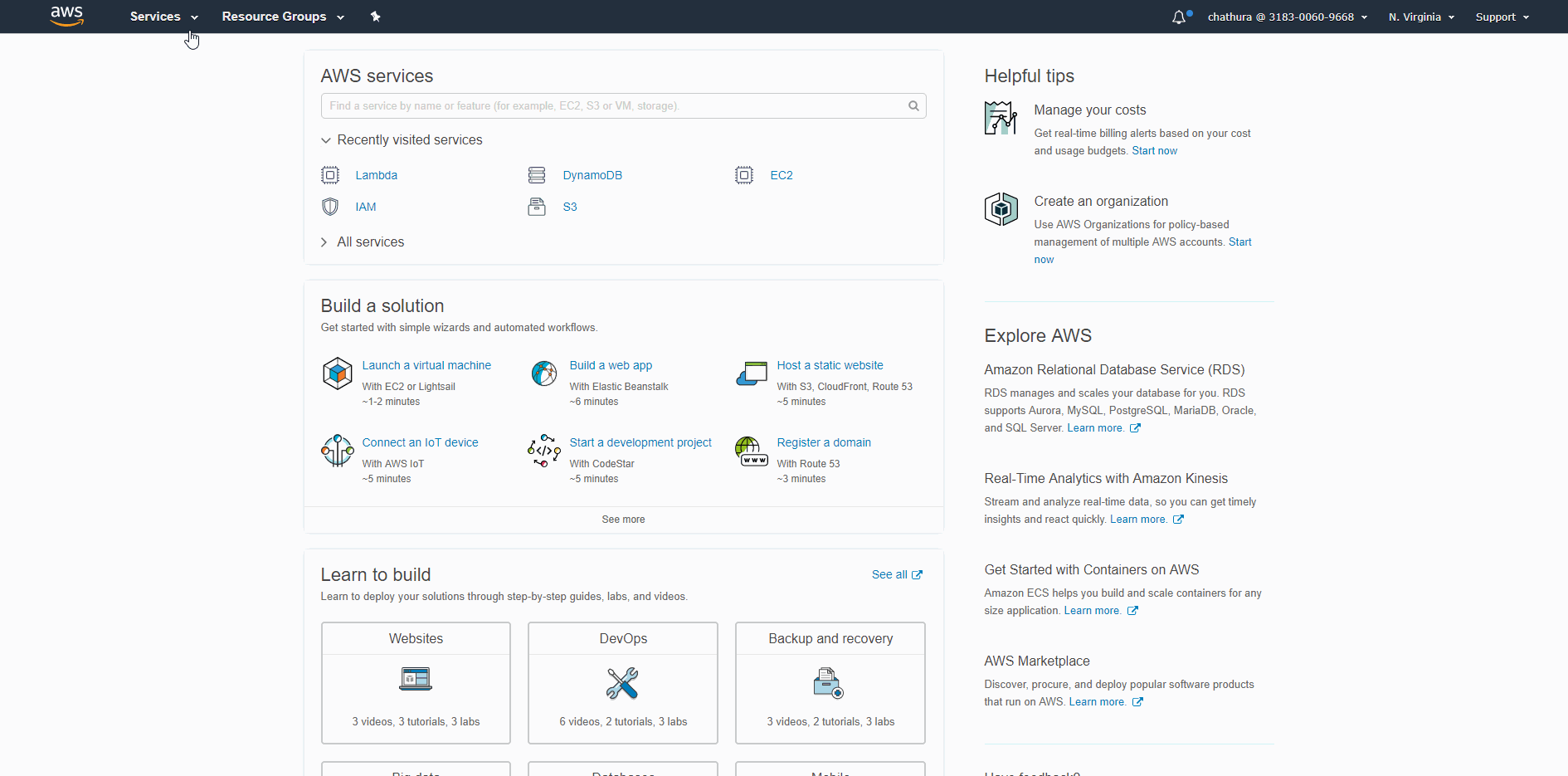Click 'With EC2 or Lightsail' text
The image size is (1568, 776).
[408, 387]
